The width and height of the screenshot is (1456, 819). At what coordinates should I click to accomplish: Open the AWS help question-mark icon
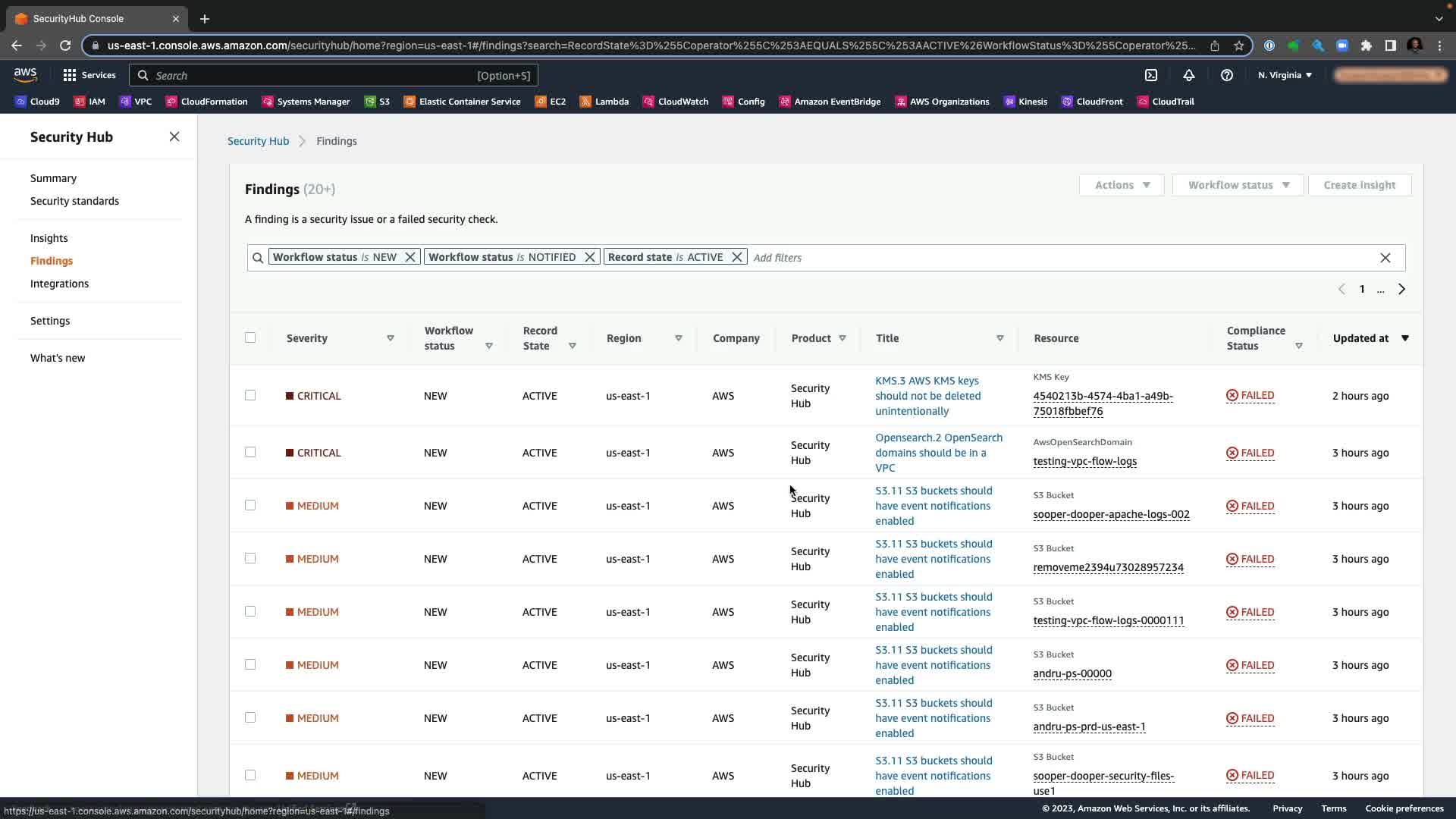click(x=1226, y=75)
